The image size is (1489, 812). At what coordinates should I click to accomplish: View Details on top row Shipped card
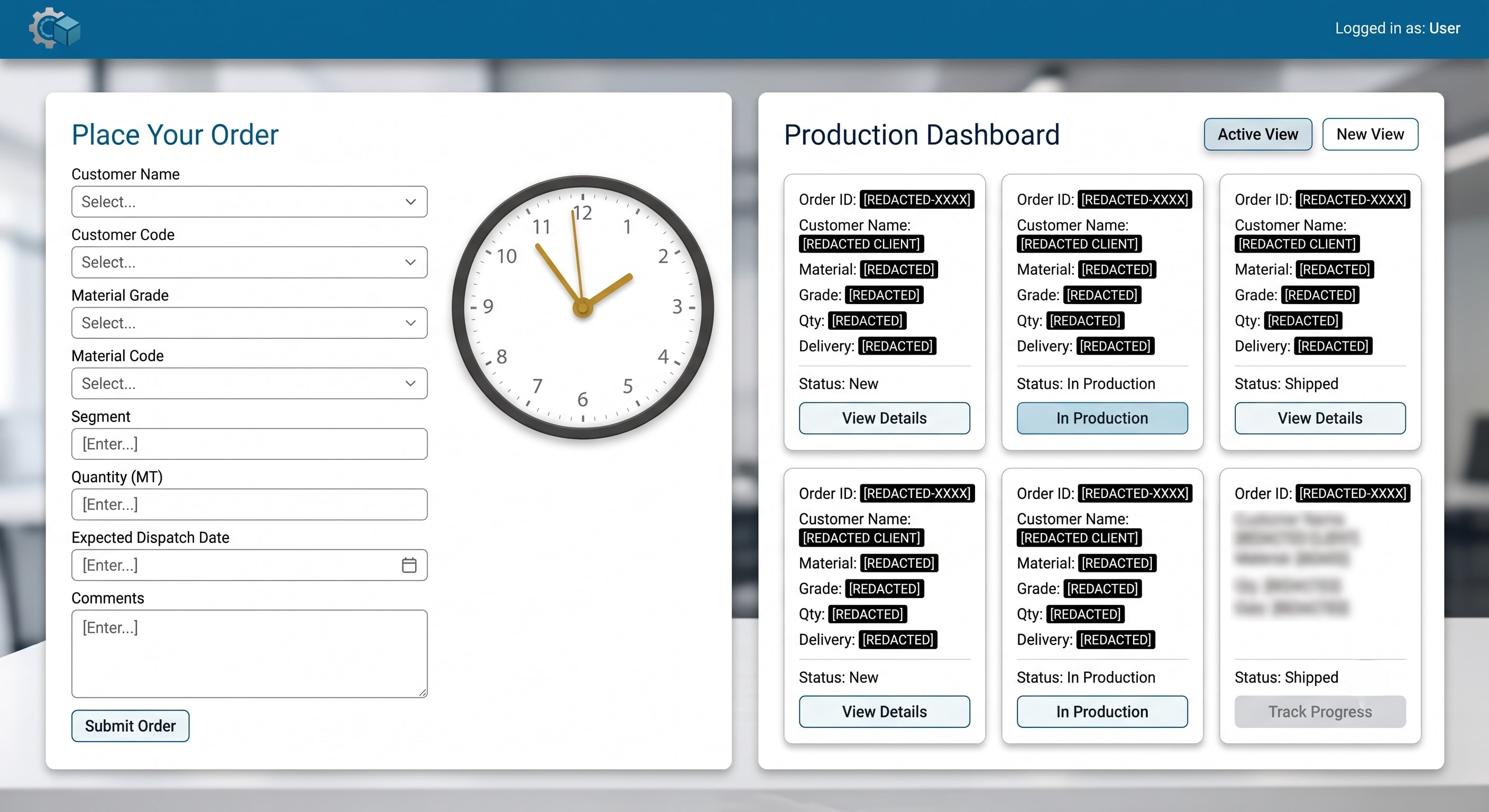(1320, 418)
